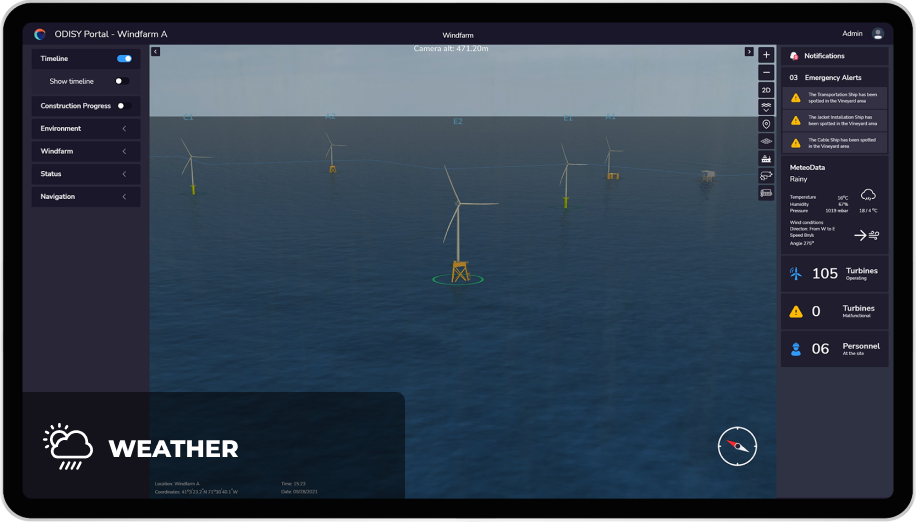Turn off the Timeline toggle
916x522 pixels.
[x=124, y=59]
